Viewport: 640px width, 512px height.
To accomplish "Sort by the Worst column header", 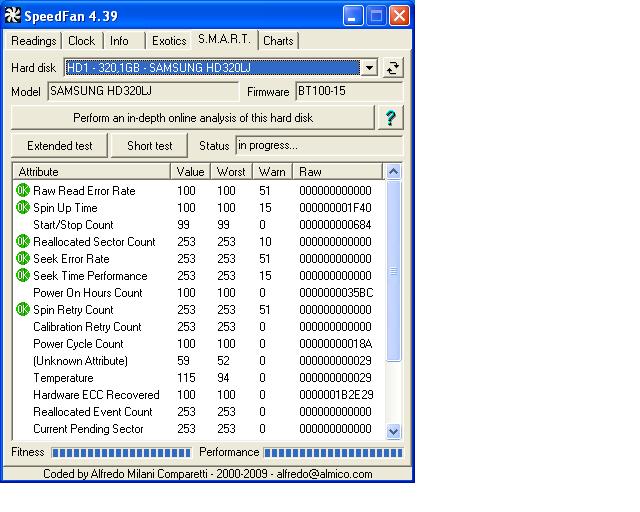I will tap(231, 171).
